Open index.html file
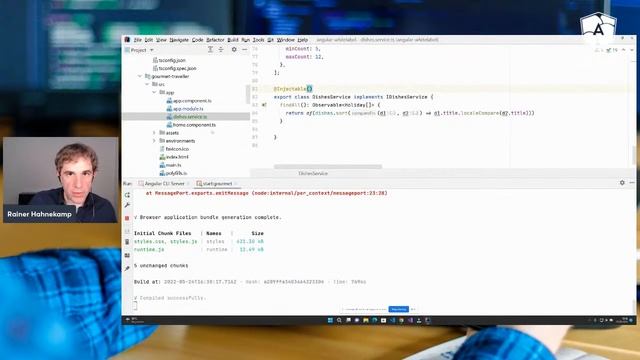This screenshot has width=640, height=360. tap(174, 157)
